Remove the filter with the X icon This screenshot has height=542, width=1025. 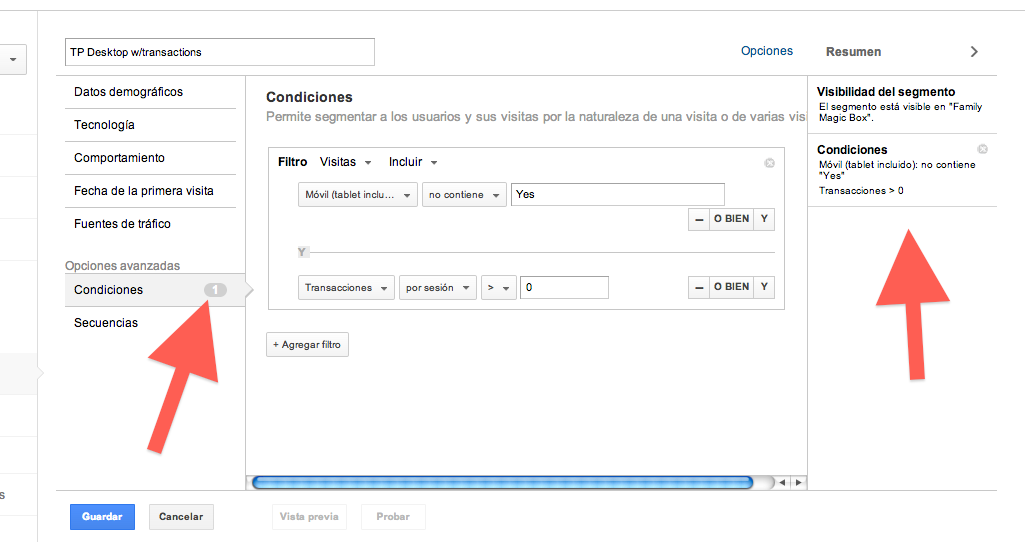(769, 163)
